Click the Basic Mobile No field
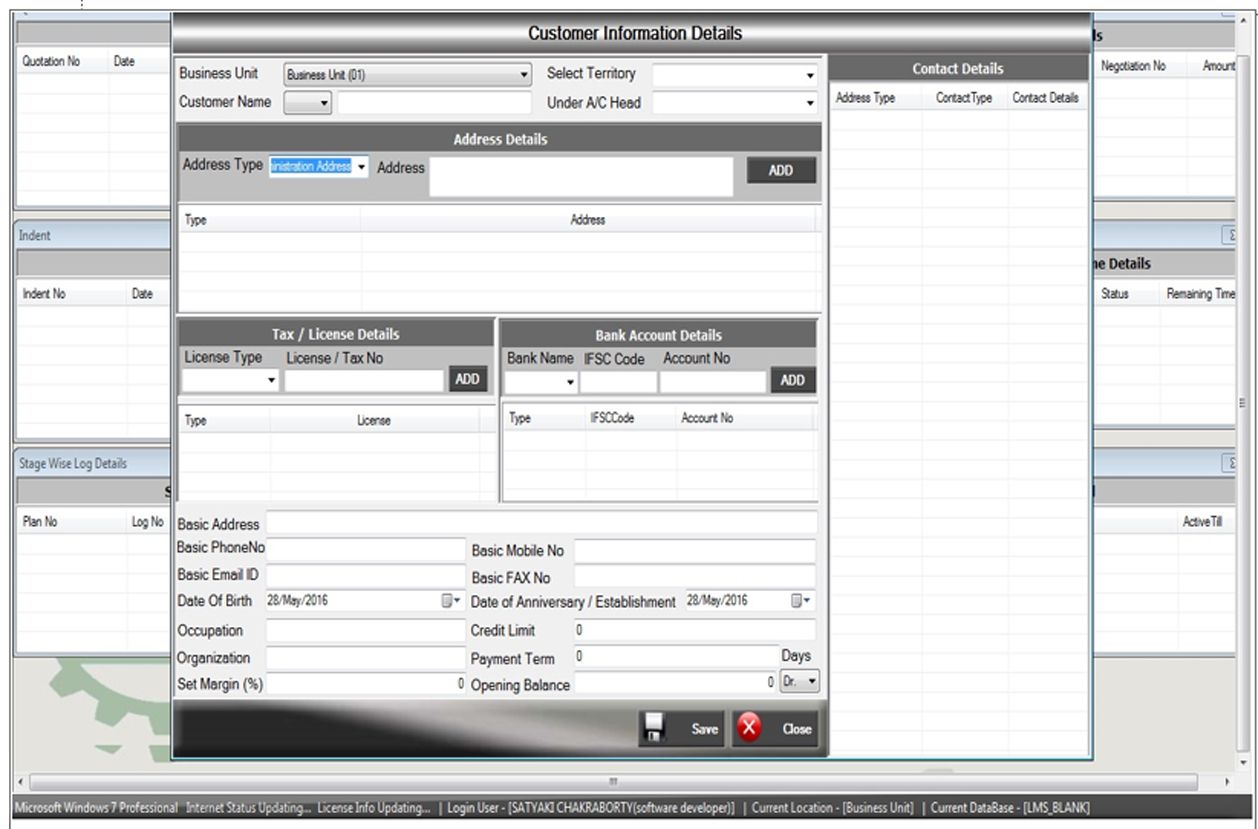The image size is (1258, 829). (x=695, y=550)
